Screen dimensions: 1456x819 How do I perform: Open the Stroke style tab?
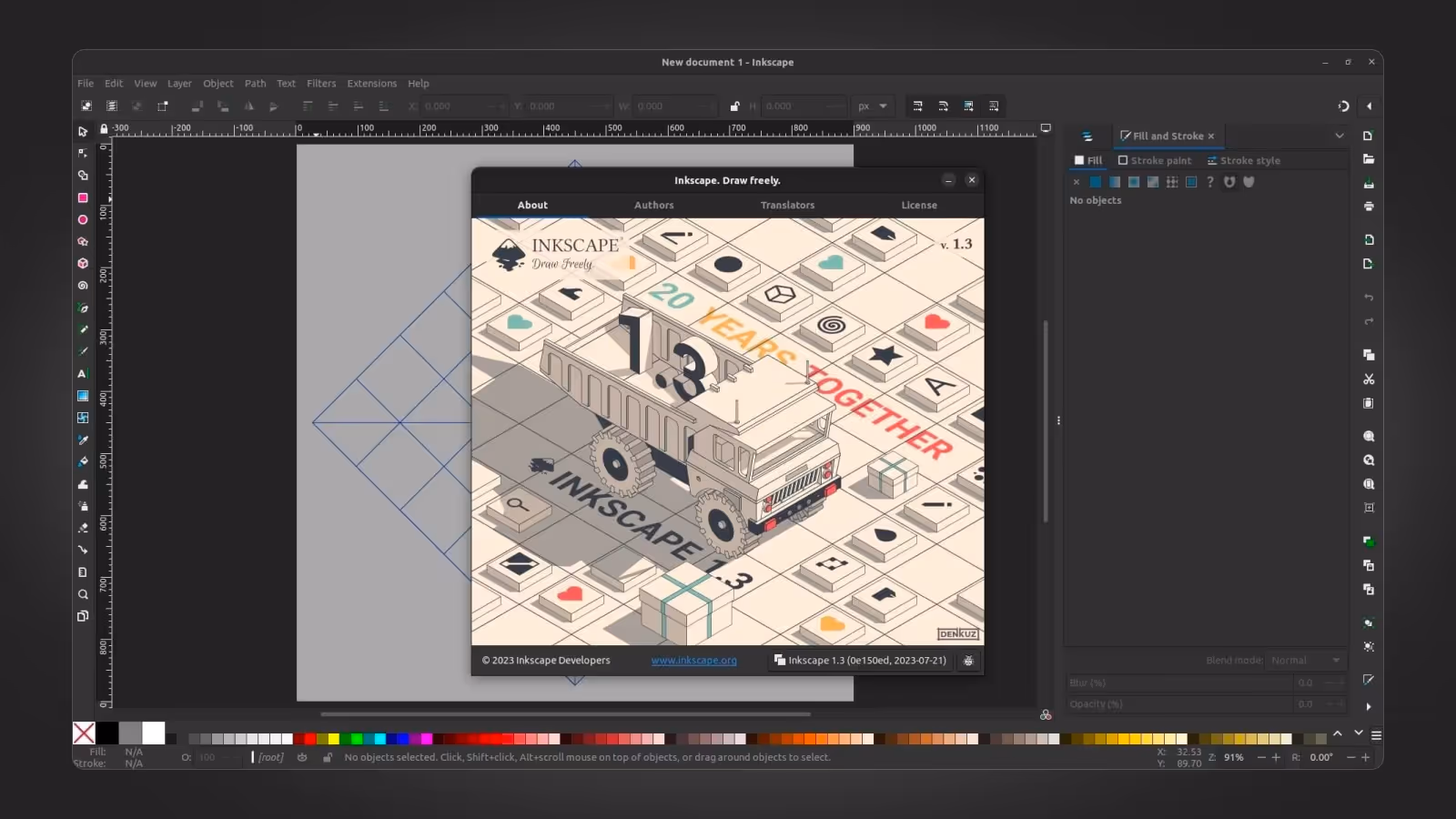pyautogui.click(x=1243, y=161)
